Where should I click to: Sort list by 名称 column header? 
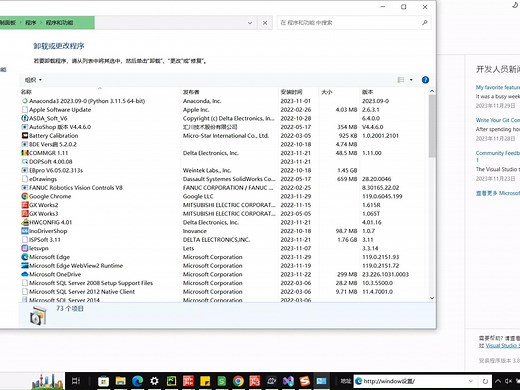coord(26,92)
